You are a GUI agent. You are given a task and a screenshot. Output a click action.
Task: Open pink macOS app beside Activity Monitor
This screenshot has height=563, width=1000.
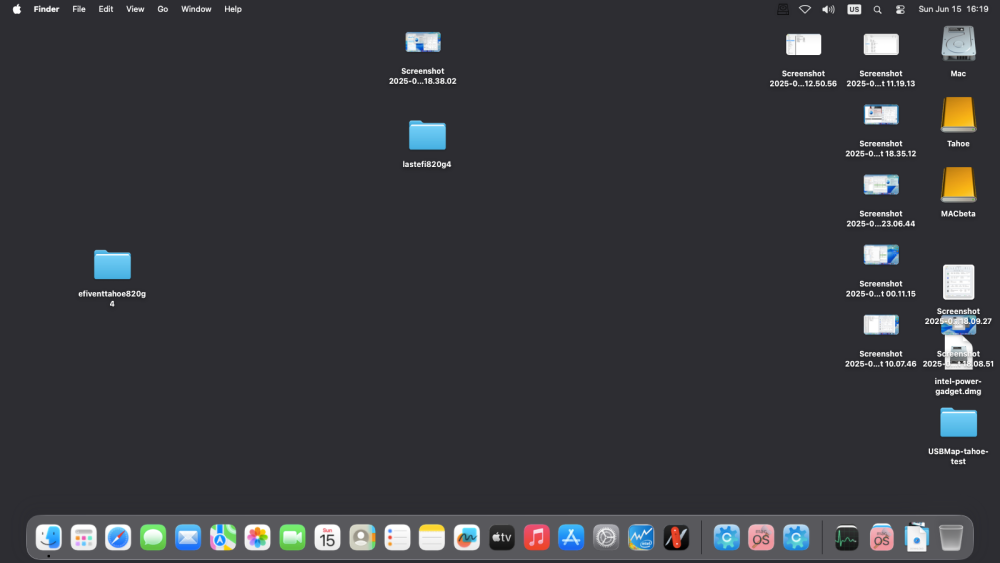click(881, 537)
